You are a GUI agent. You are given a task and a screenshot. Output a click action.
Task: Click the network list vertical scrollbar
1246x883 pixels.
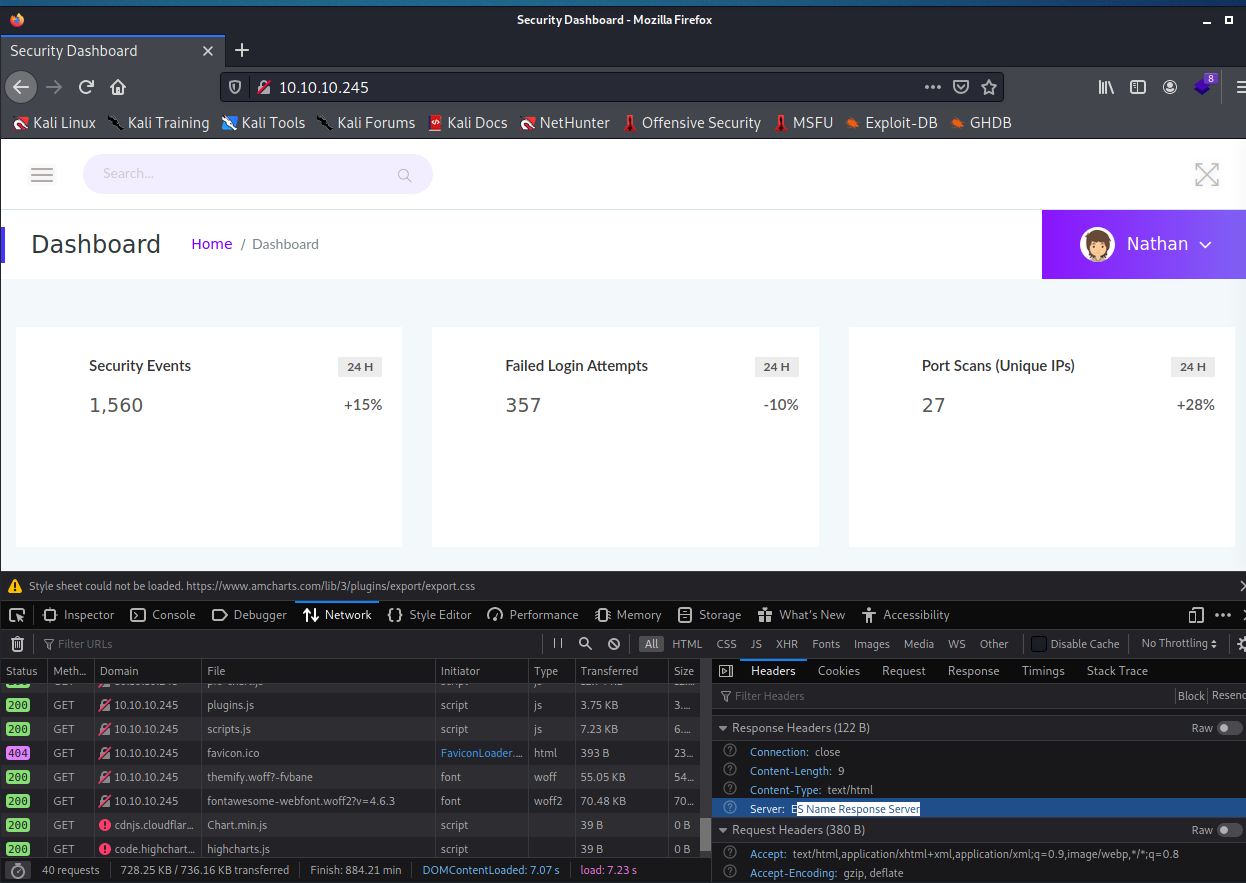704,832
